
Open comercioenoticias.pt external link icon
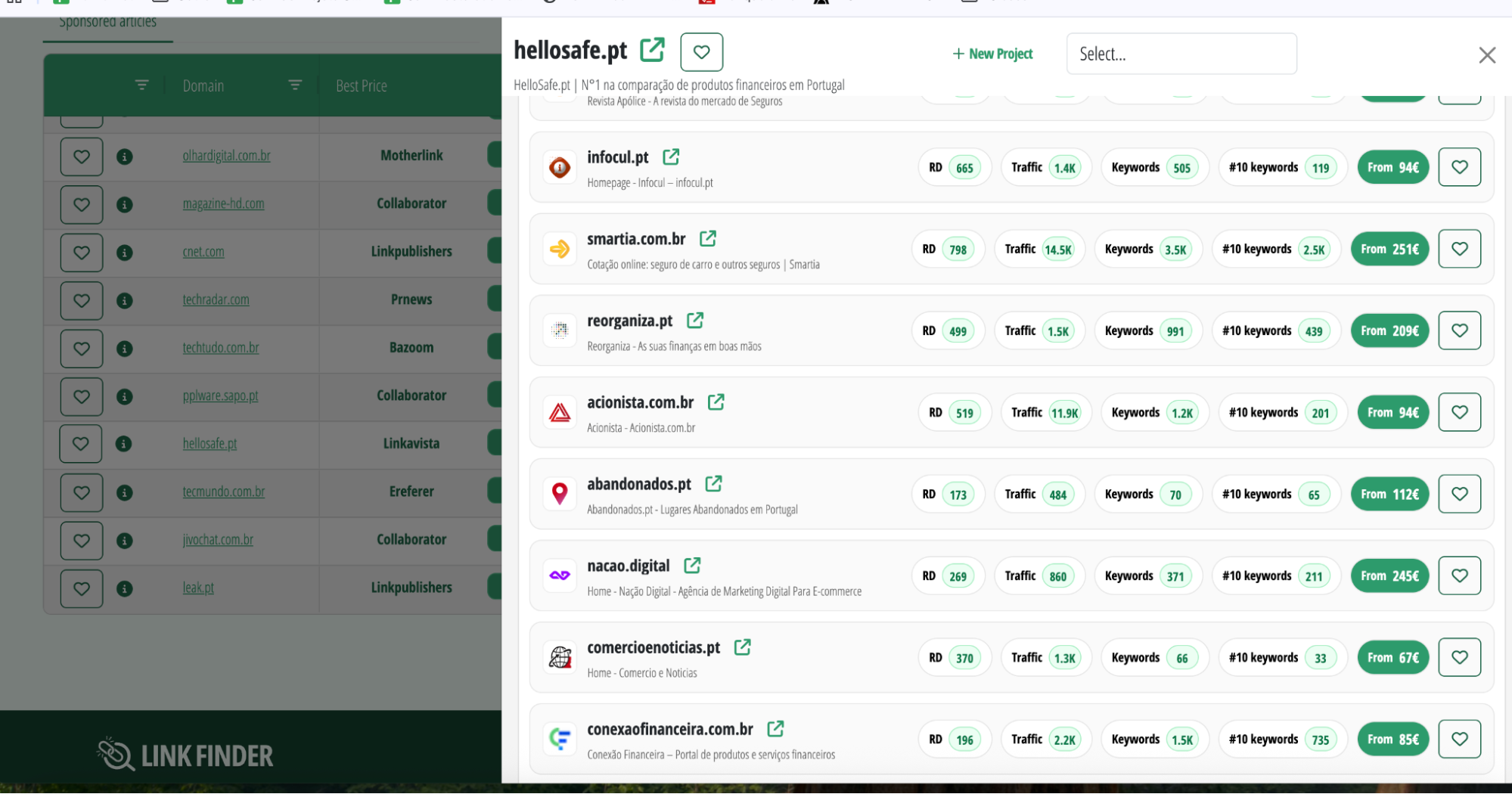[x=743, y=647]
